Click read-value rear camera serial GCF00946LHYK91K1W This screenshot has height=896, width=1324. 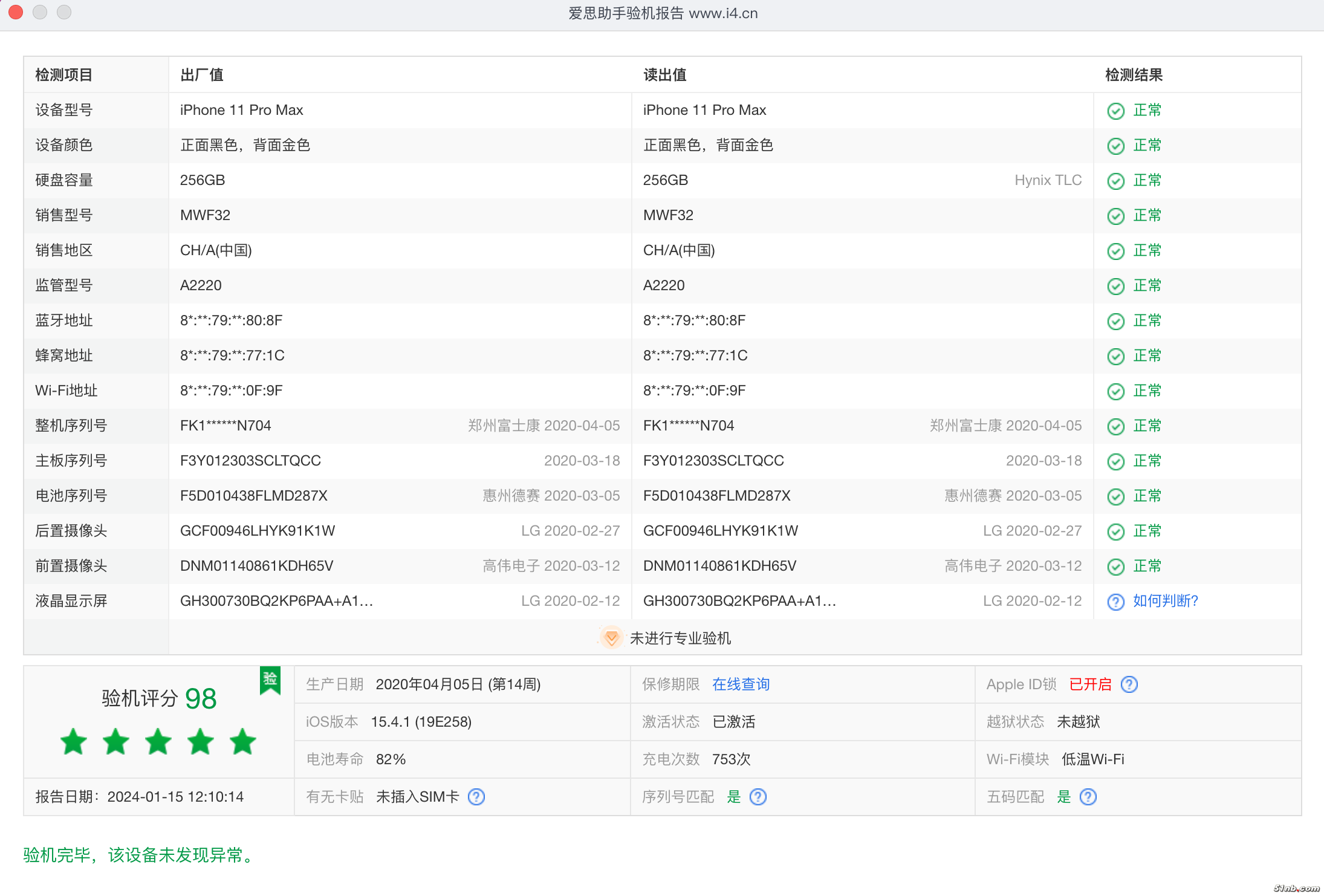[x=721, y=531]
